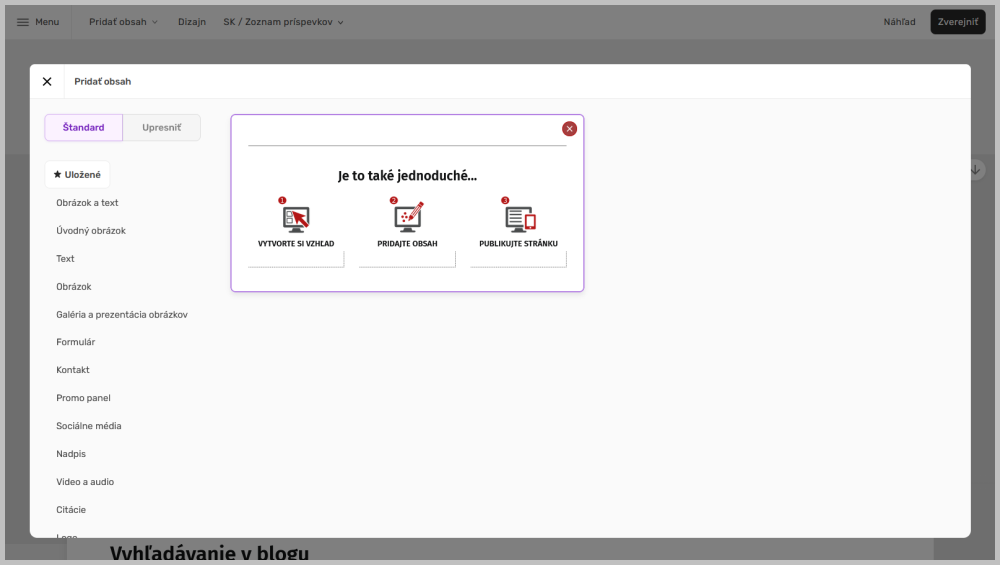
Task: Click the down arrow icon at right edge
Action: (976, 170)
